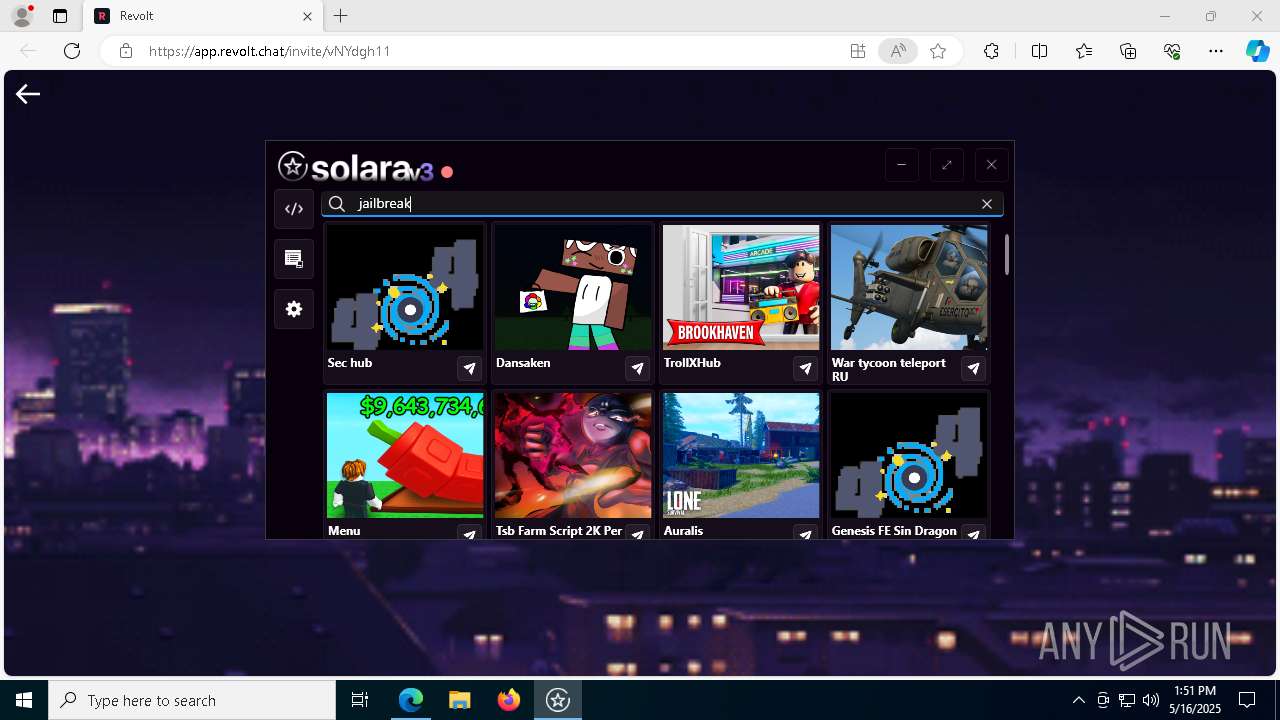View site information lock icon
Image resolution: width=1280 pixels, height=720 pixels.
point(126,51)
